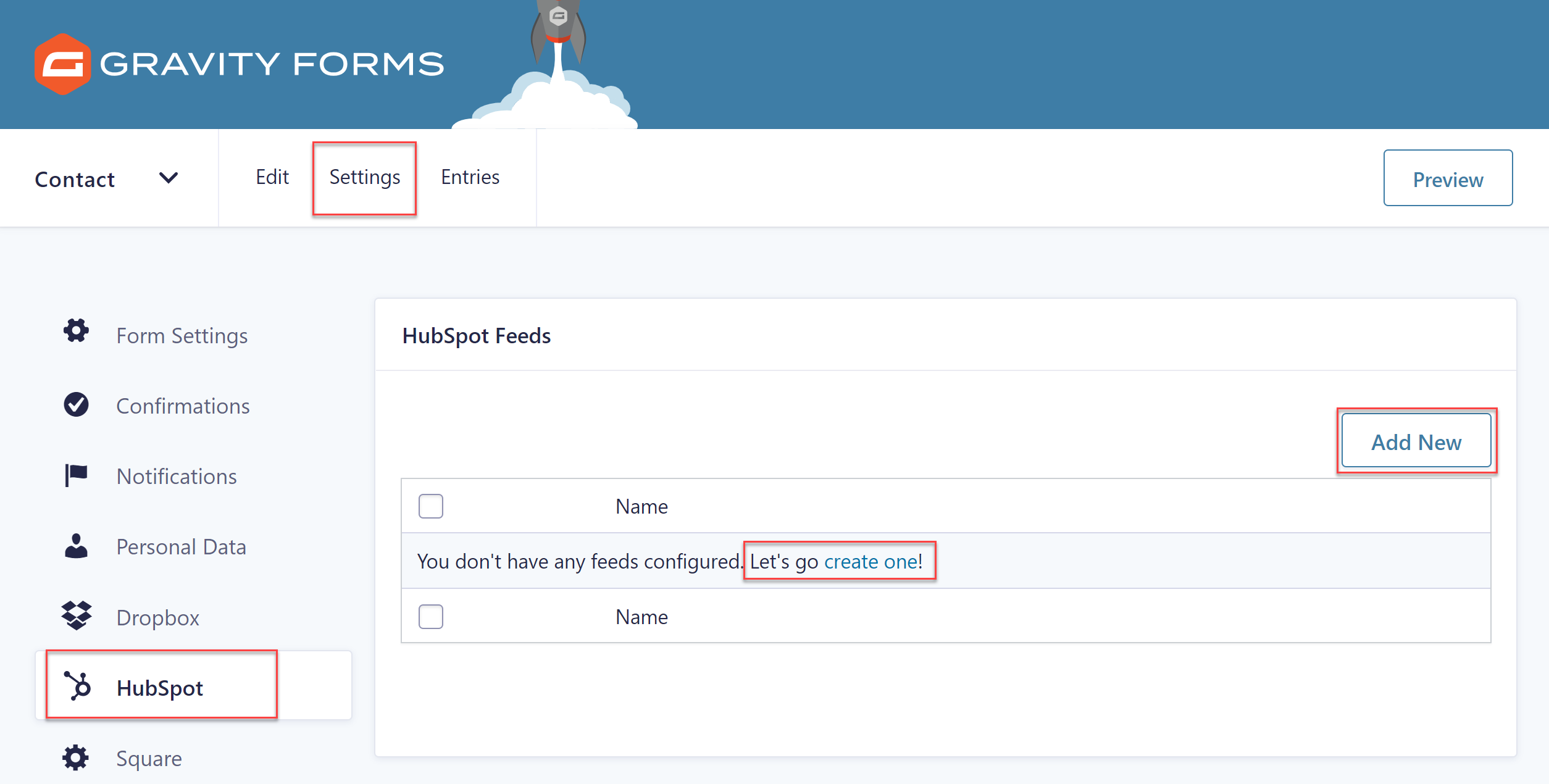The height and width of the screenshot is (784, 1549).
Task: Follow the 'create one' link
Action: coord(871,561)
